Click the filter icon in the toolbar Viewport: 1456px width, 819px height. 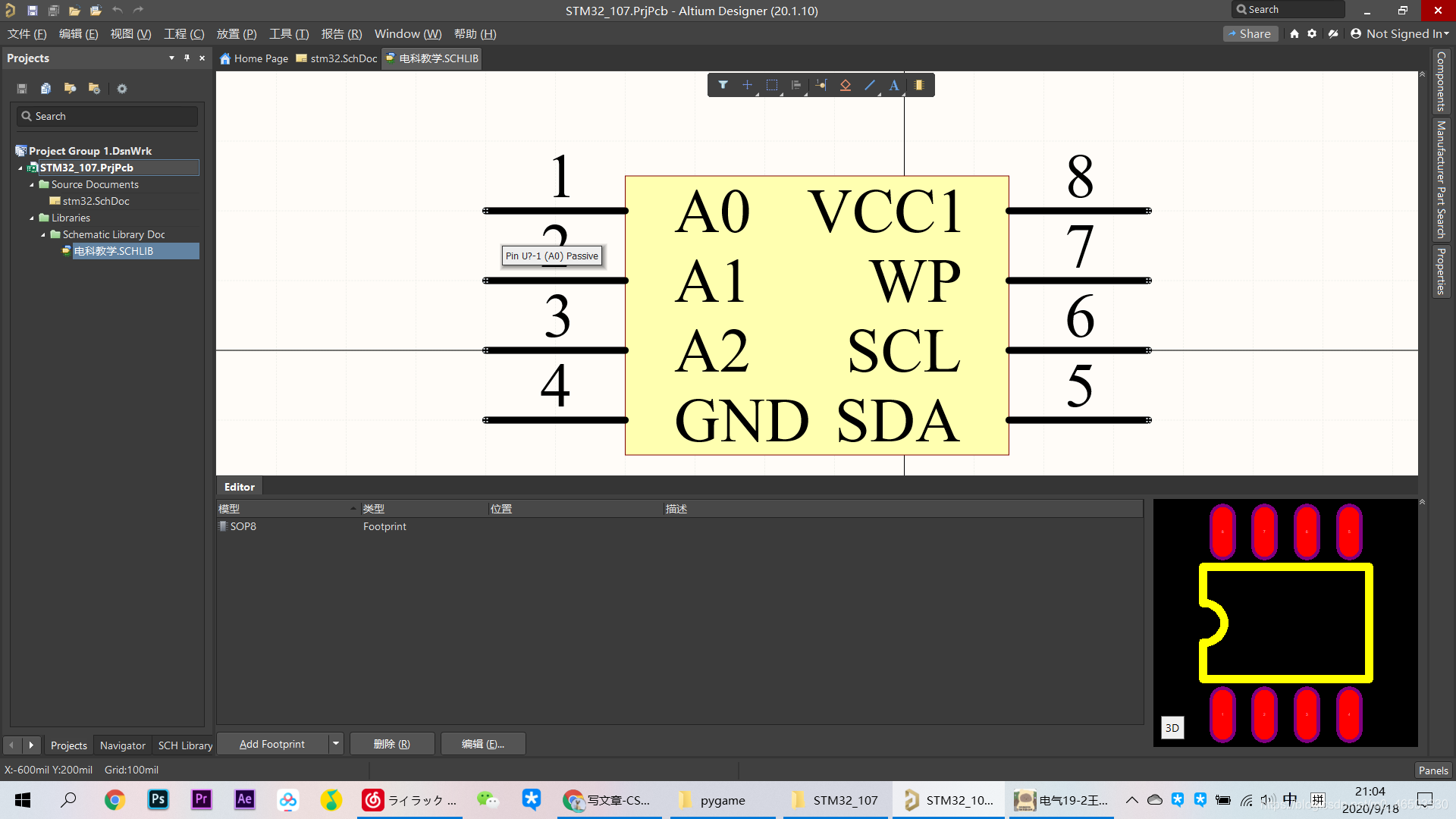coord(722,84)
